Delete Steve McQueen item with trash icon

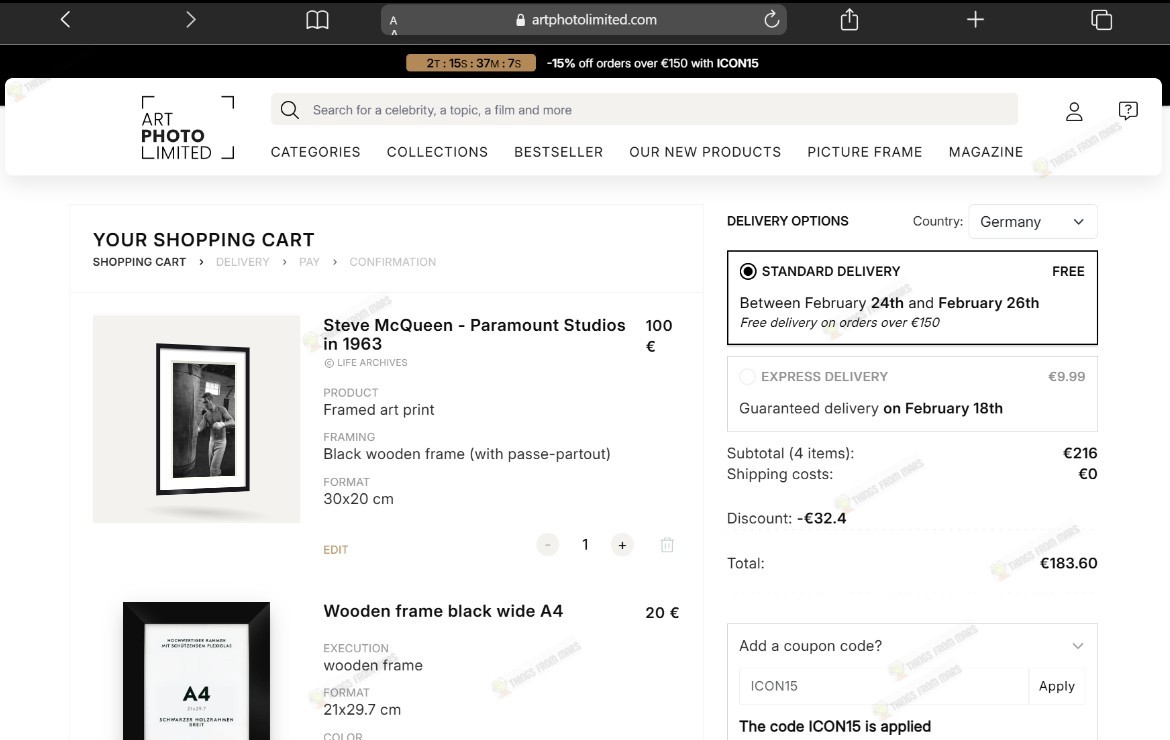pos(667,545)
